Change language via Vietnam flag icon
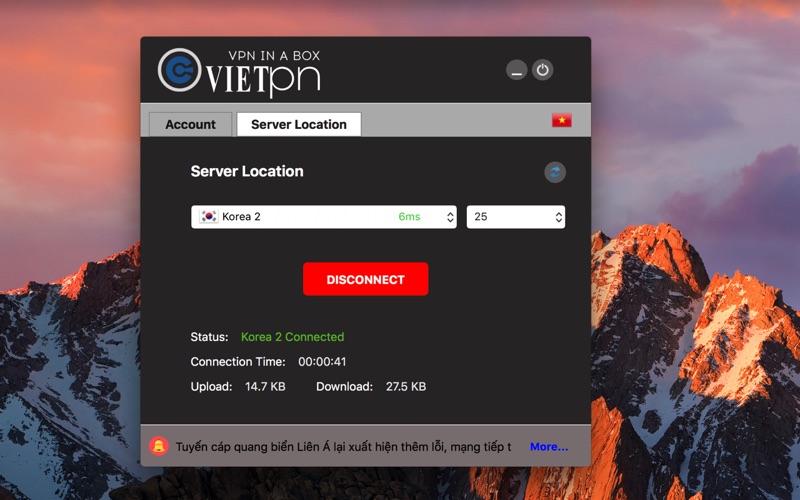The height and width of the screenshot is (500, 800). [561, 120]
